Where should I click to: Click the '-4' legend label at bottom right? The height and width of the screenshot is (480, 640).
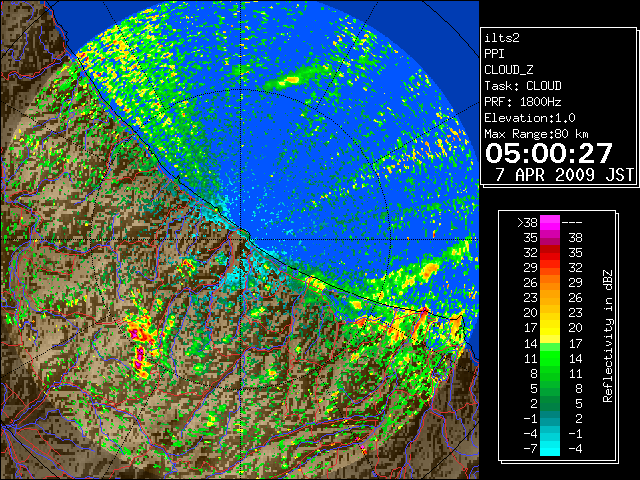pos(575,448)
